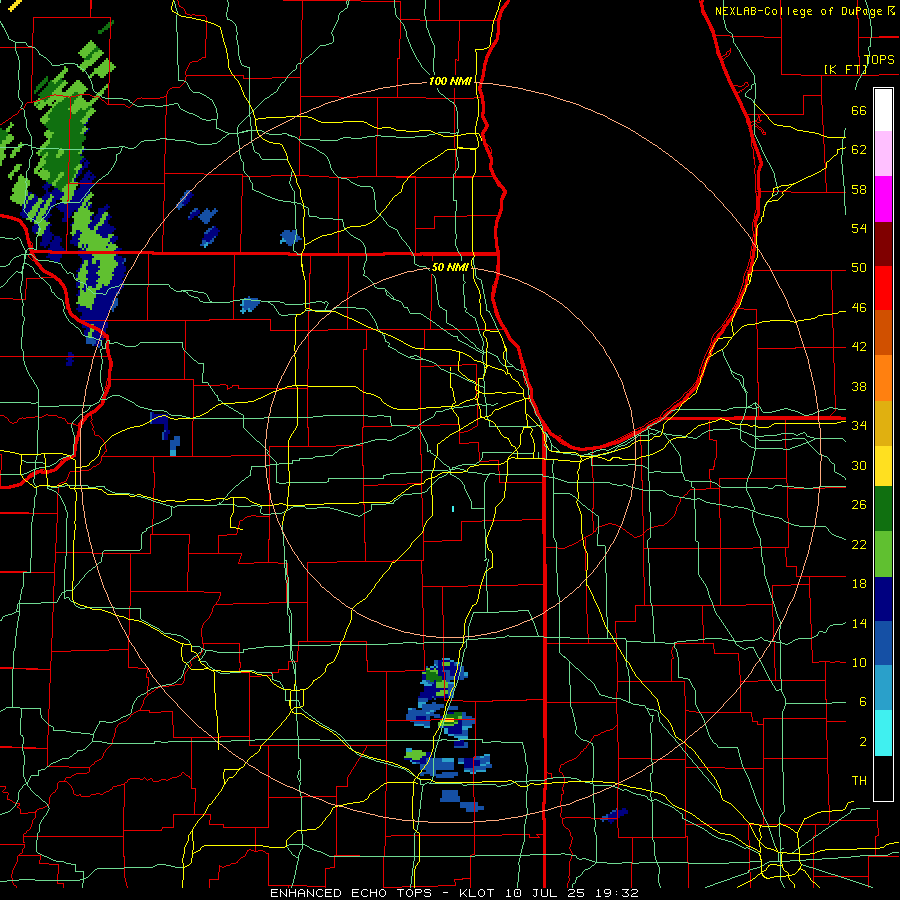
Task: Select the "14" legend value
Action: pyautogui.click(x=859, y=624)
